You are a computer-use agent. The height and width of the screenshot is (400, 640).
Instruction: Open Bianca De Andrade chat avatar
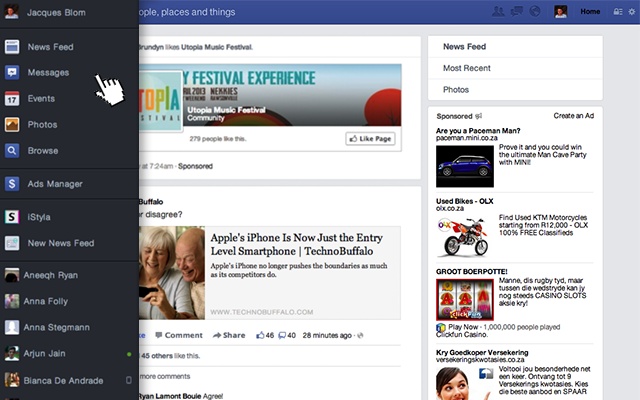pyautogui.click(x=12, y=380)
